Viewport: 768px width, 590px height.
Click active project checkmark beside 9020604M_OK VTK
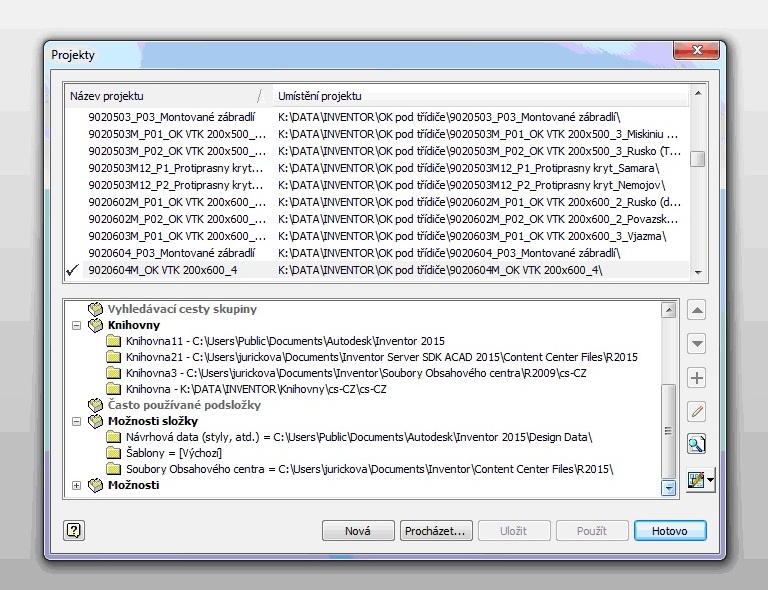(72, 270)
